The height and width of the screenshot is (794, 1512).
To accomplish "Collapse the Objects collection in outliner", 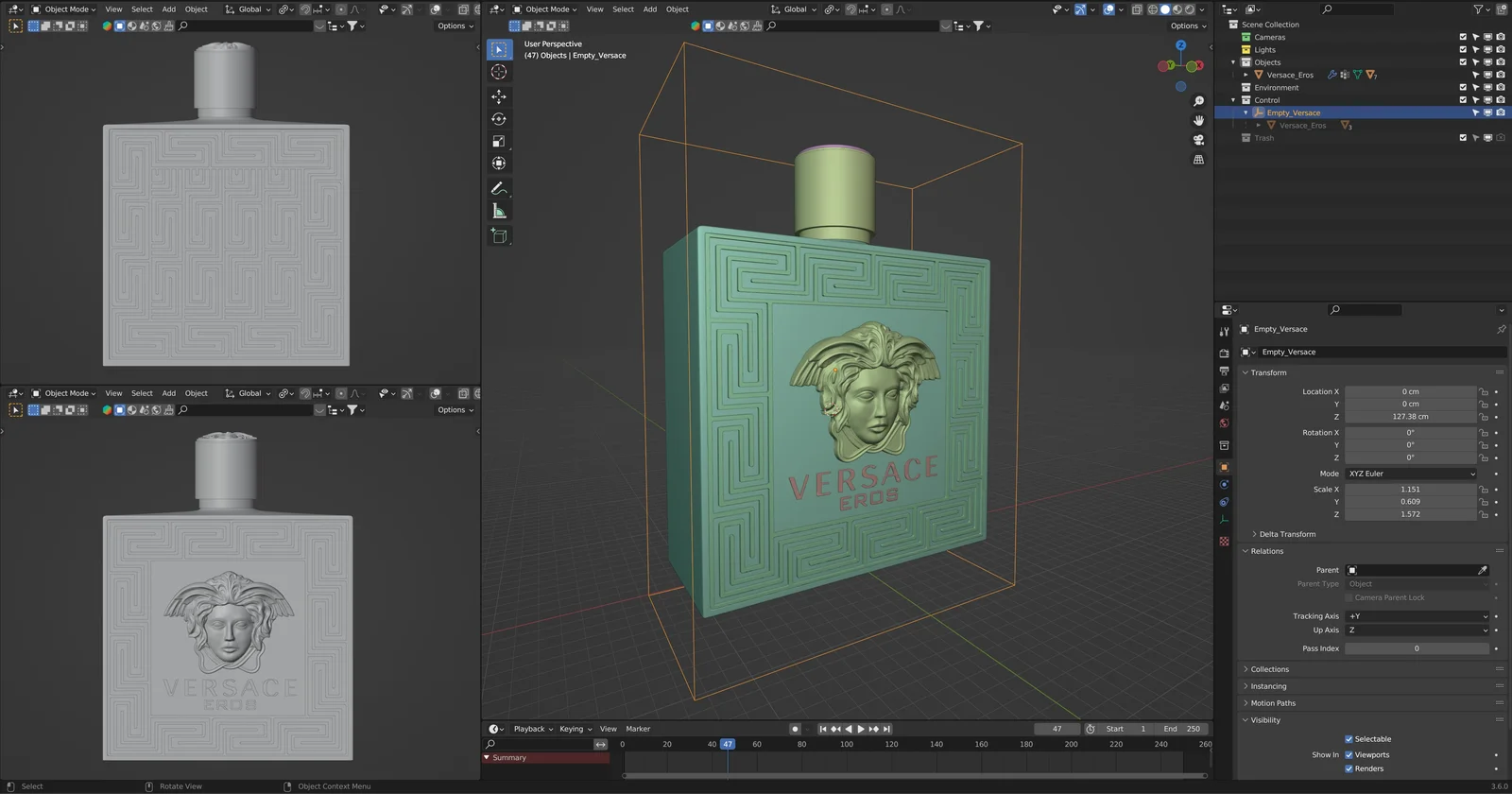I will (x=1233, y=62).
